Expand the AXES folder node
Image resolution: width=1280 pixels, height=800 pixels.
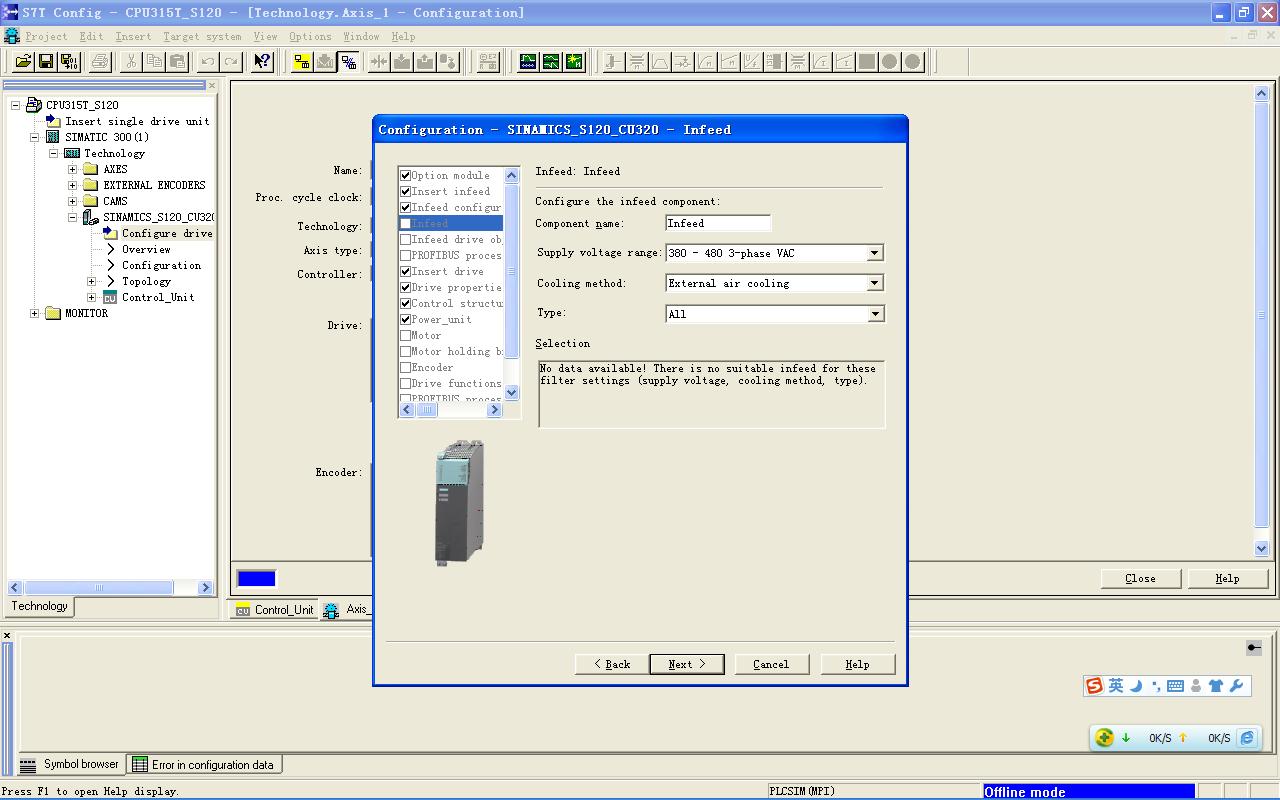(x=72, y=169)
